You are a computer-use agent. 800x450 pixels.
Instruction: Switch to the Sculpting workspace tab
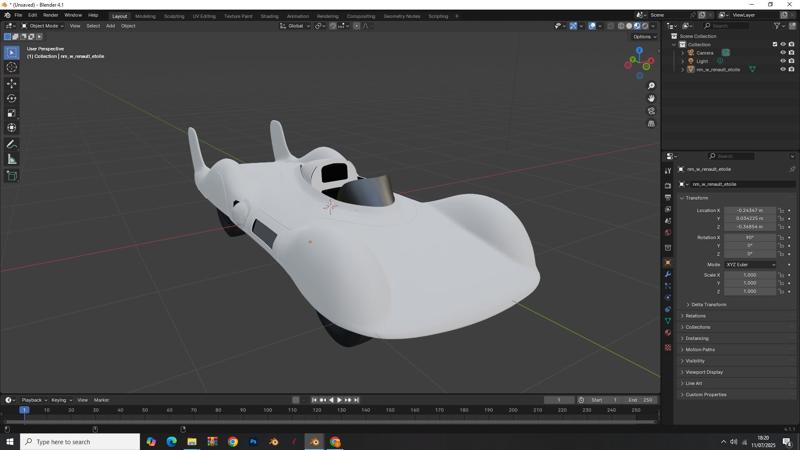174,16
